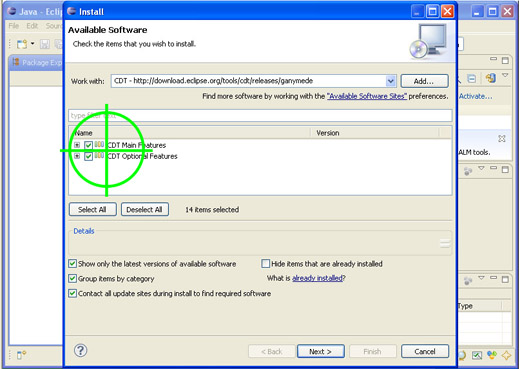Expand the CDT Optional Features tree node
Image resolution: width=520 pixels, height=369 pixels.
point(77,156)
